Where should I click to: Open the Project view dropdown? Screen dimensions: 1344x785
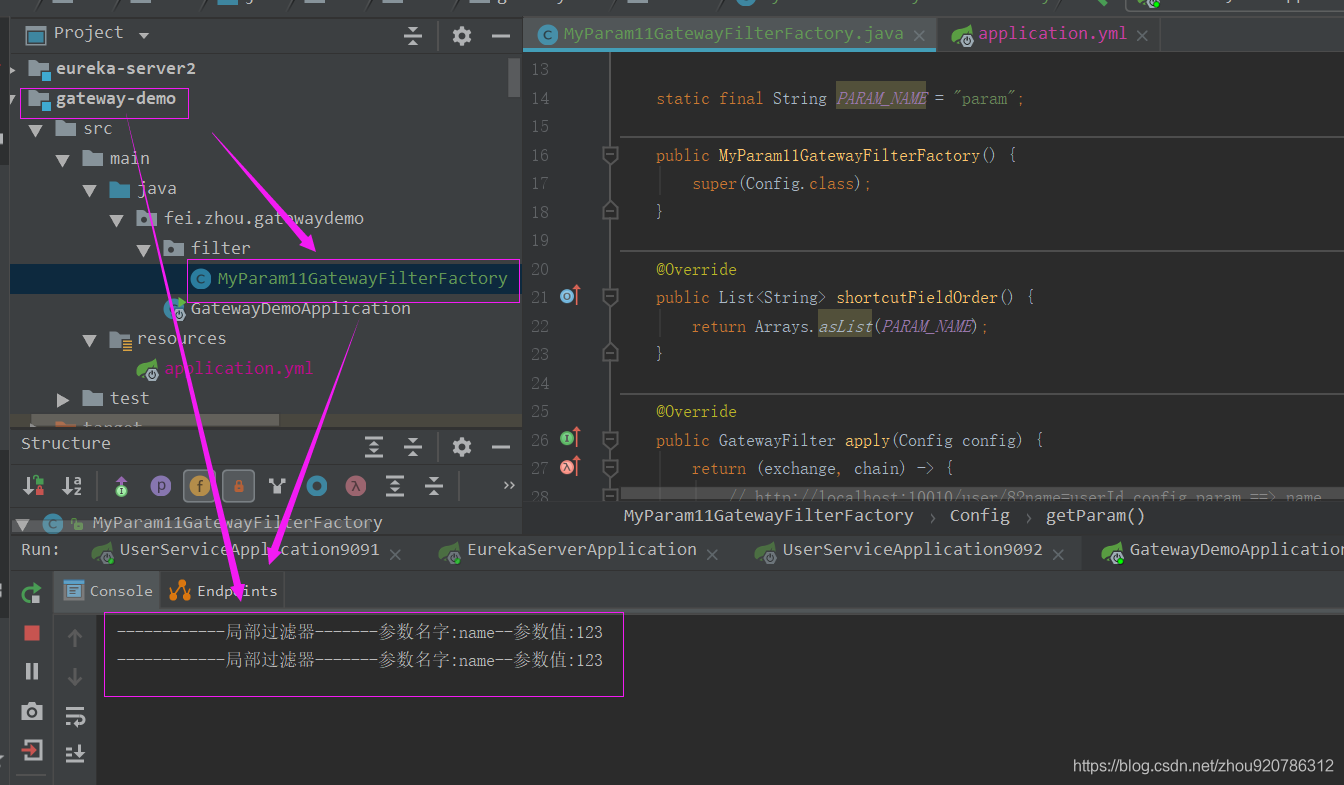click(144, 36)
